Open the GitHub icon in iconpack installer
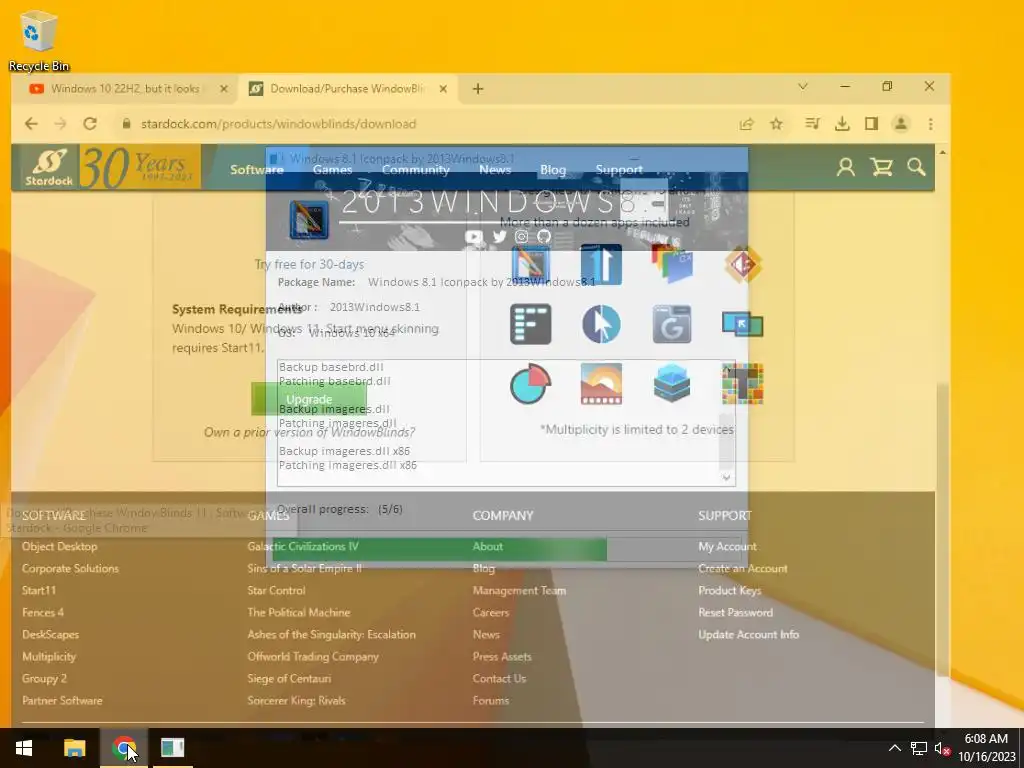The height and width of the screenshot is (768, 1024). [544, 236]
